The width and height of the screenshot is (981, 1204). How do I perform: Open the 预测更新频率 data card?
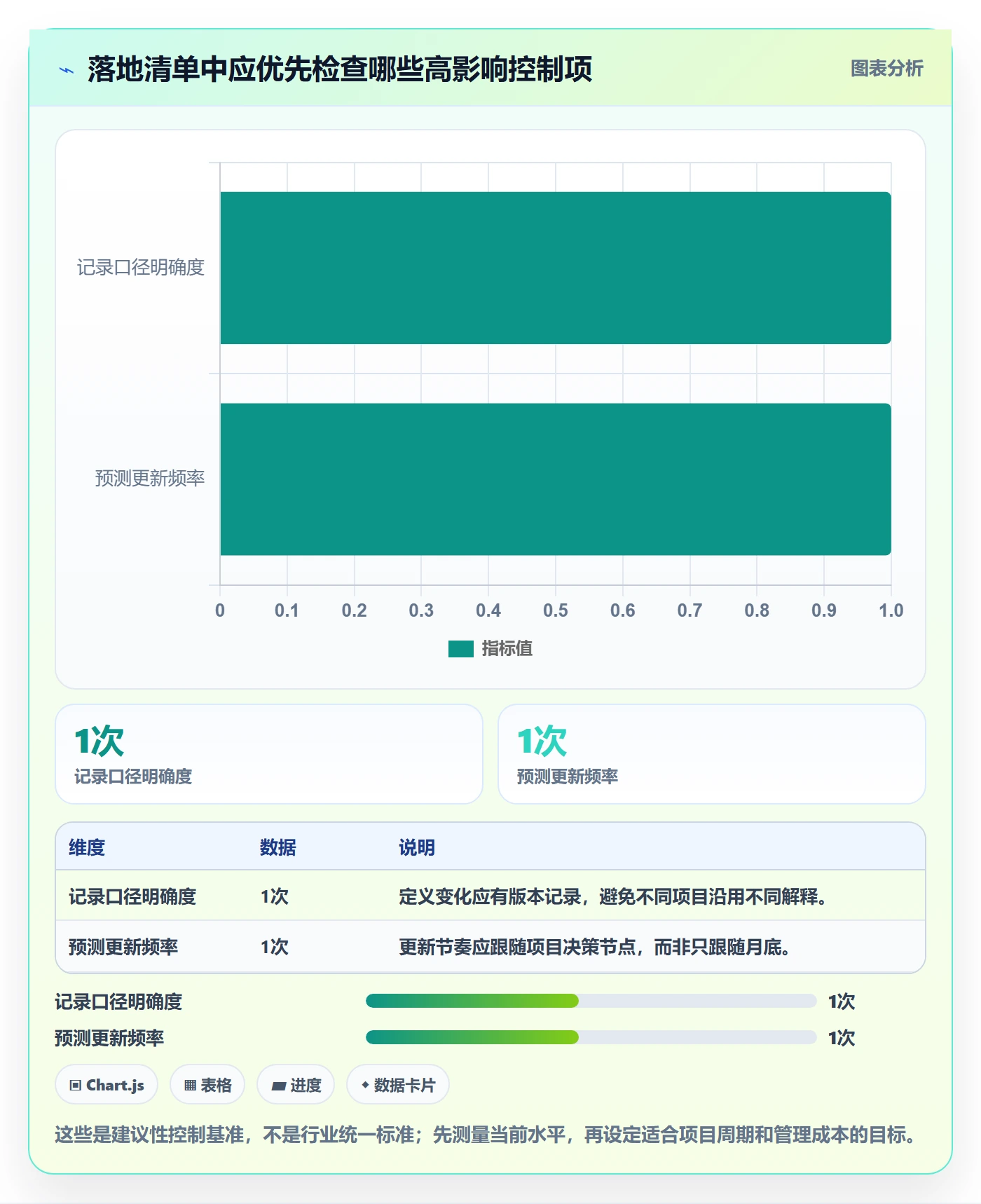pyautogui.click(x=712, y=754)
